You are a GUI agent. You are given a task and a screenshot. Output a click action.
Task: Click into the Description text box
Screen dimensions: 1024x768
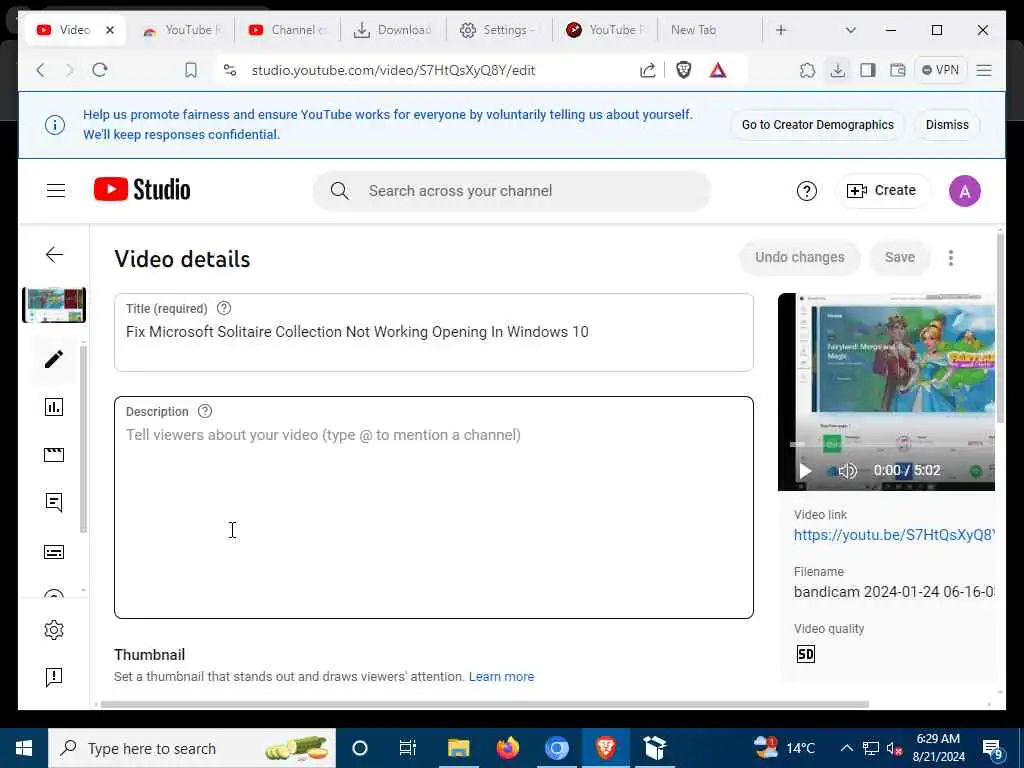(x=434, y=507)
